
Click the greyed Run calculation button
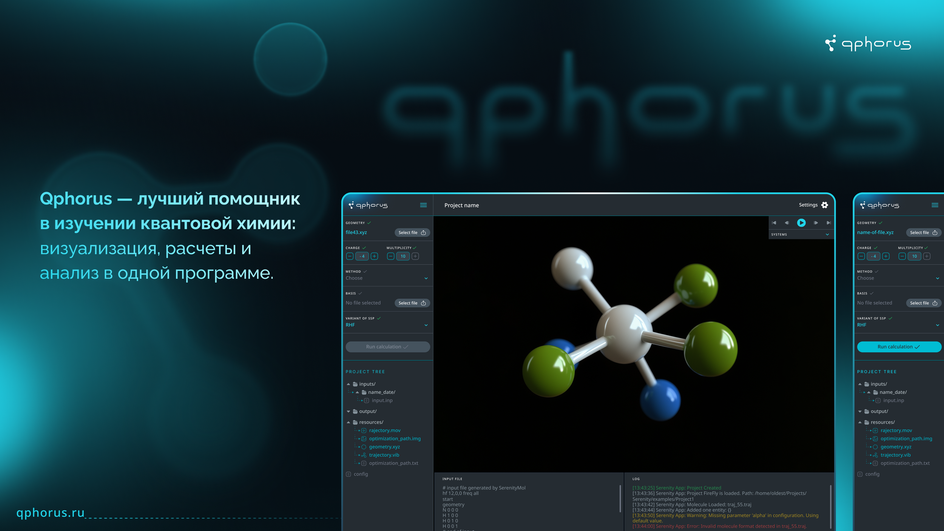[388, 347]
